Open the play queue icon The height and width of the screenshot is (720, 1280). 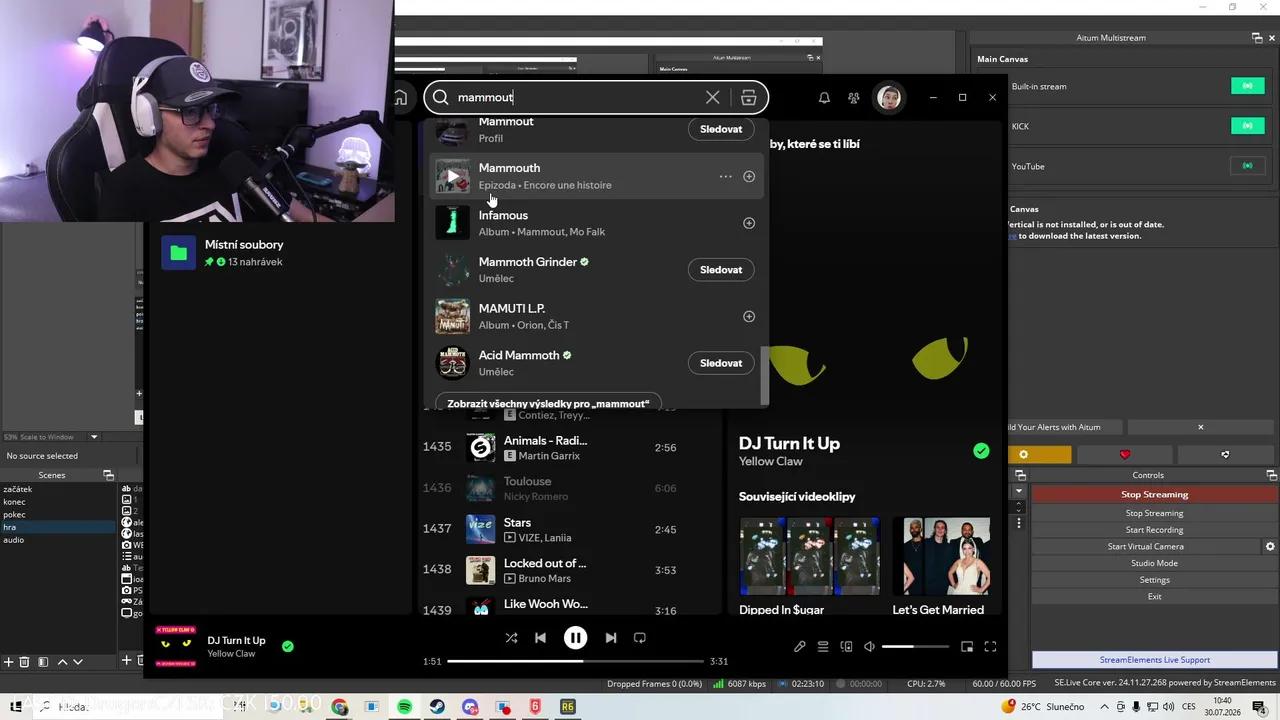click(x=823, y=646)
